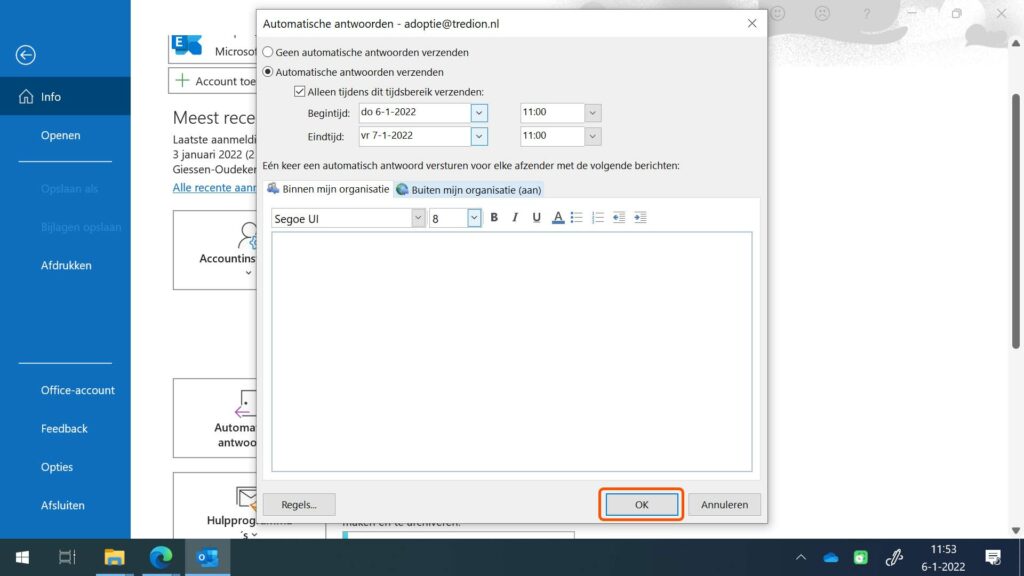Open the notification center
1024x576 pixels.
(x=993, y=557)
